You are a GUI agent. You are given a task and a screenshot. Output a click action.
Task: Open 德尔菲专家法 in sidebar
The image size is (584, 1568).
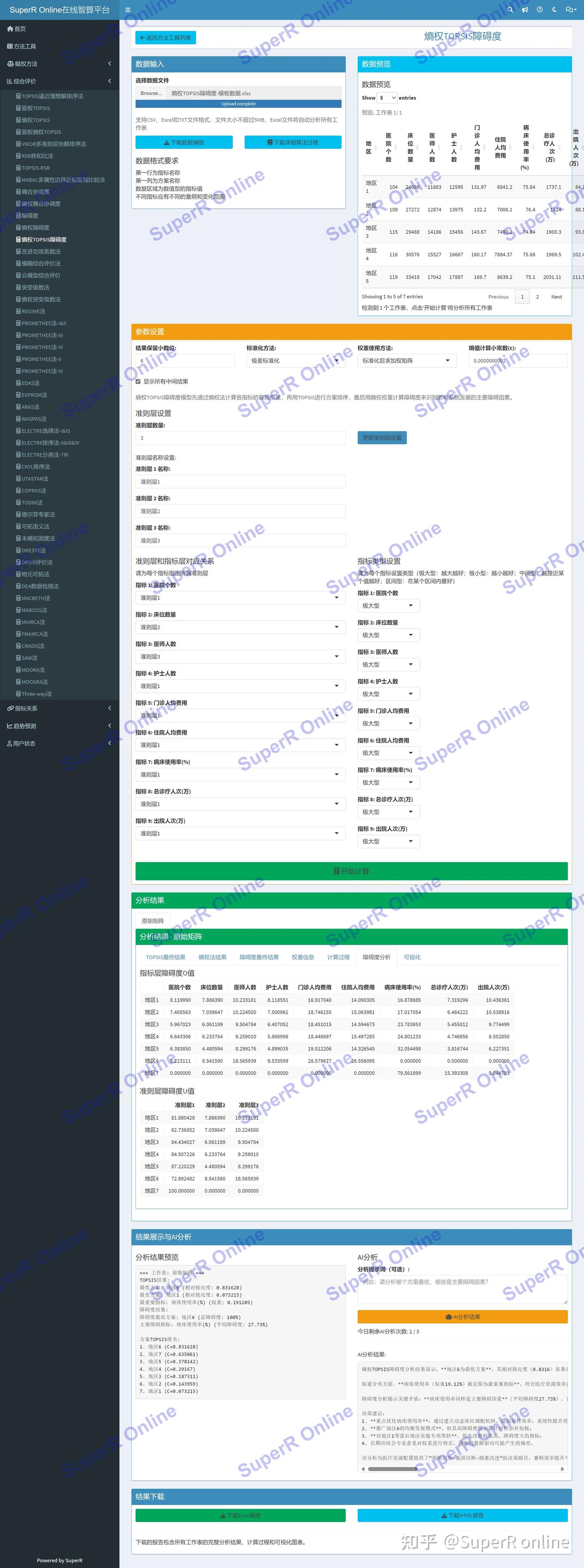coord(35,515)
